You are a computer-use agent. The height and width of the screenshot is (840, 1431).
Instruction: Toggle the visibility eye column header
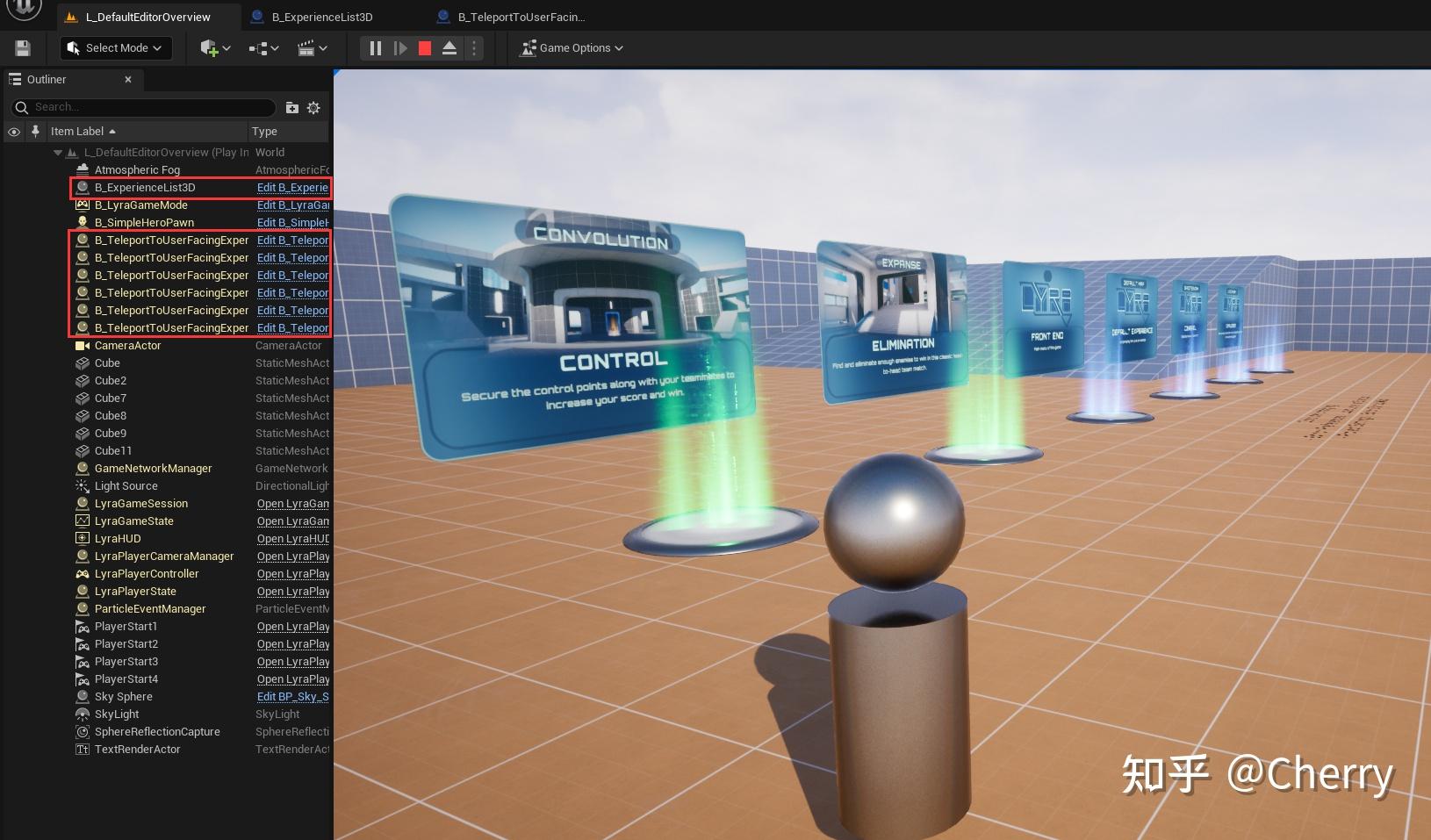(14, 132)
